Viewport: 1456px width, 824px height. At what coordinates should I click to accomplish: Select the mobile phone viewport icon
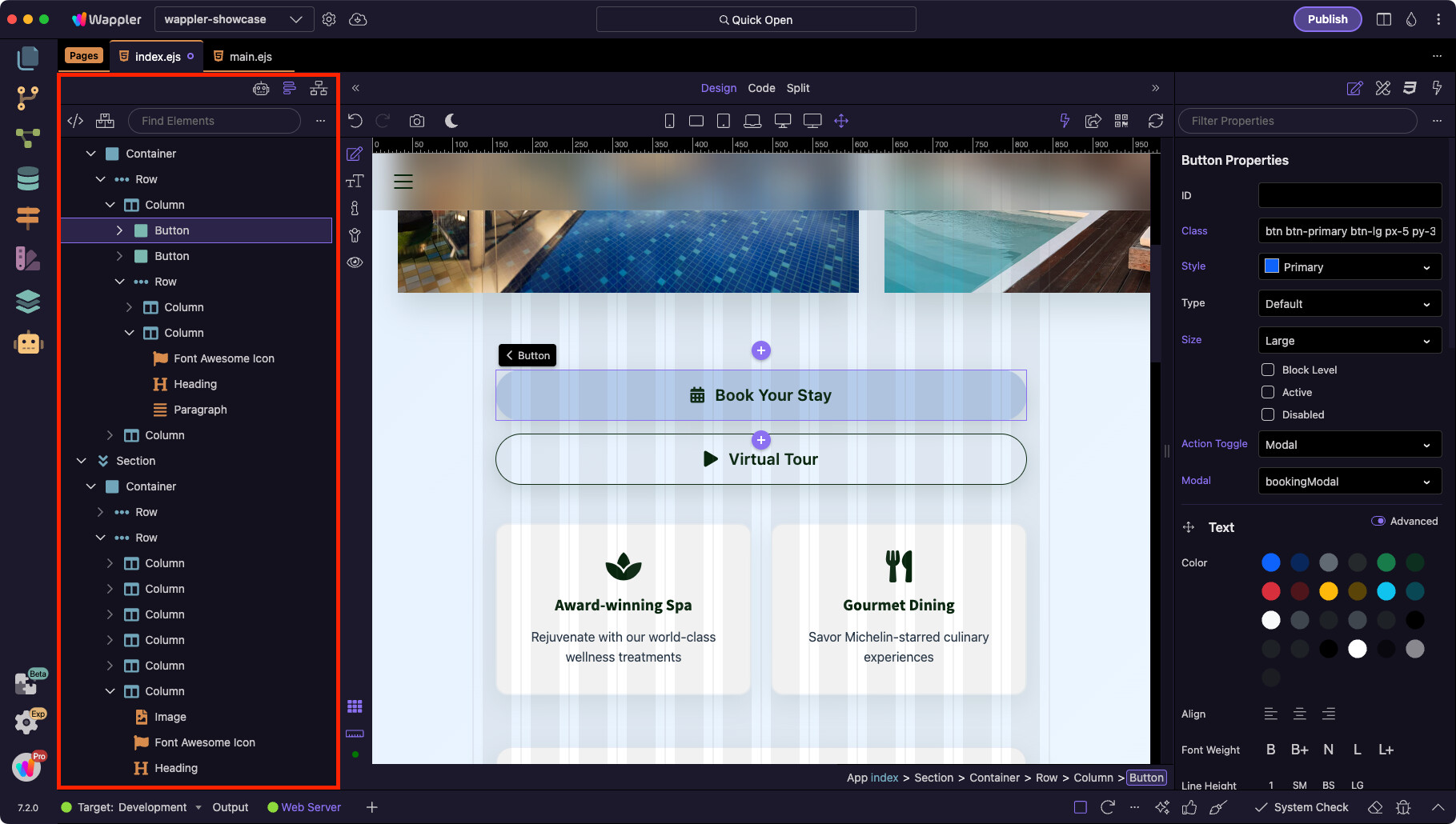pyautogui.click(x=669, y=121)
